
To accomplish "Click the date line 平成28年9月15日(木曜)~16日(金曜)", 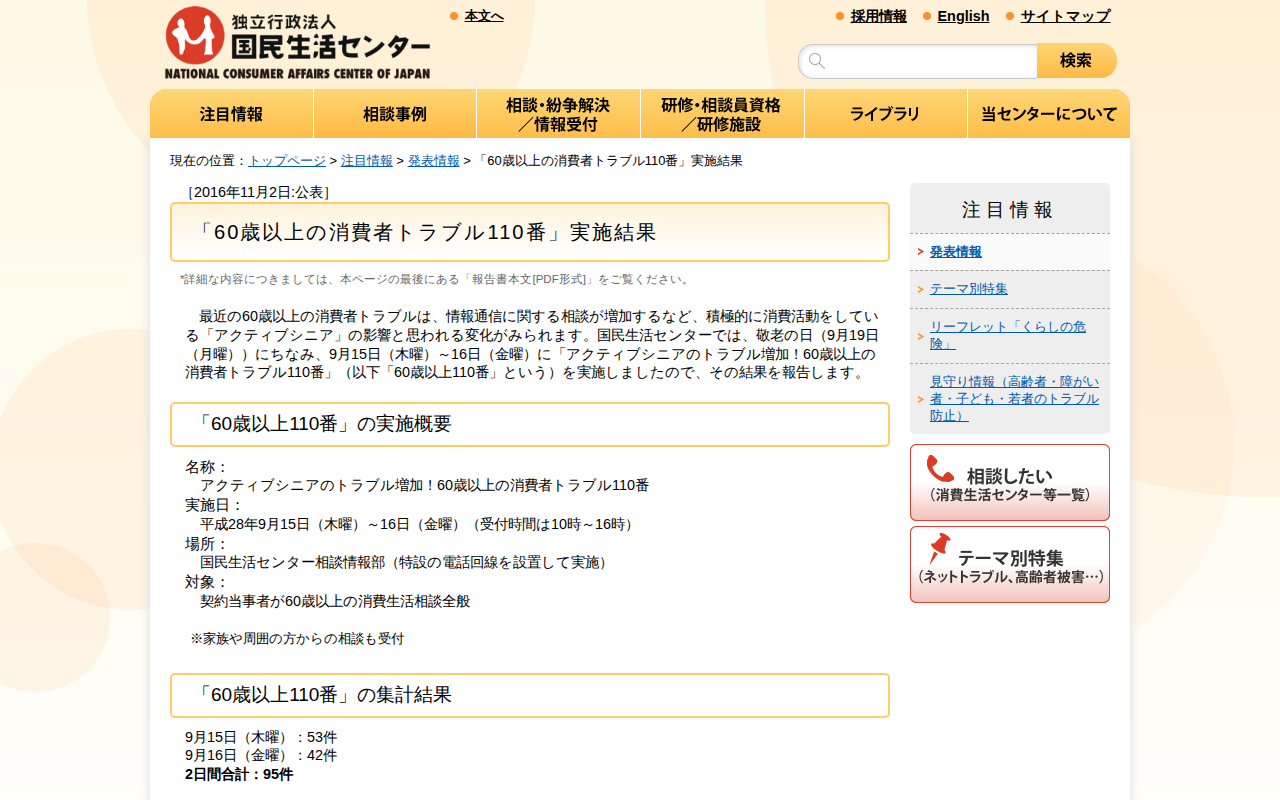I will click(420, 524).
